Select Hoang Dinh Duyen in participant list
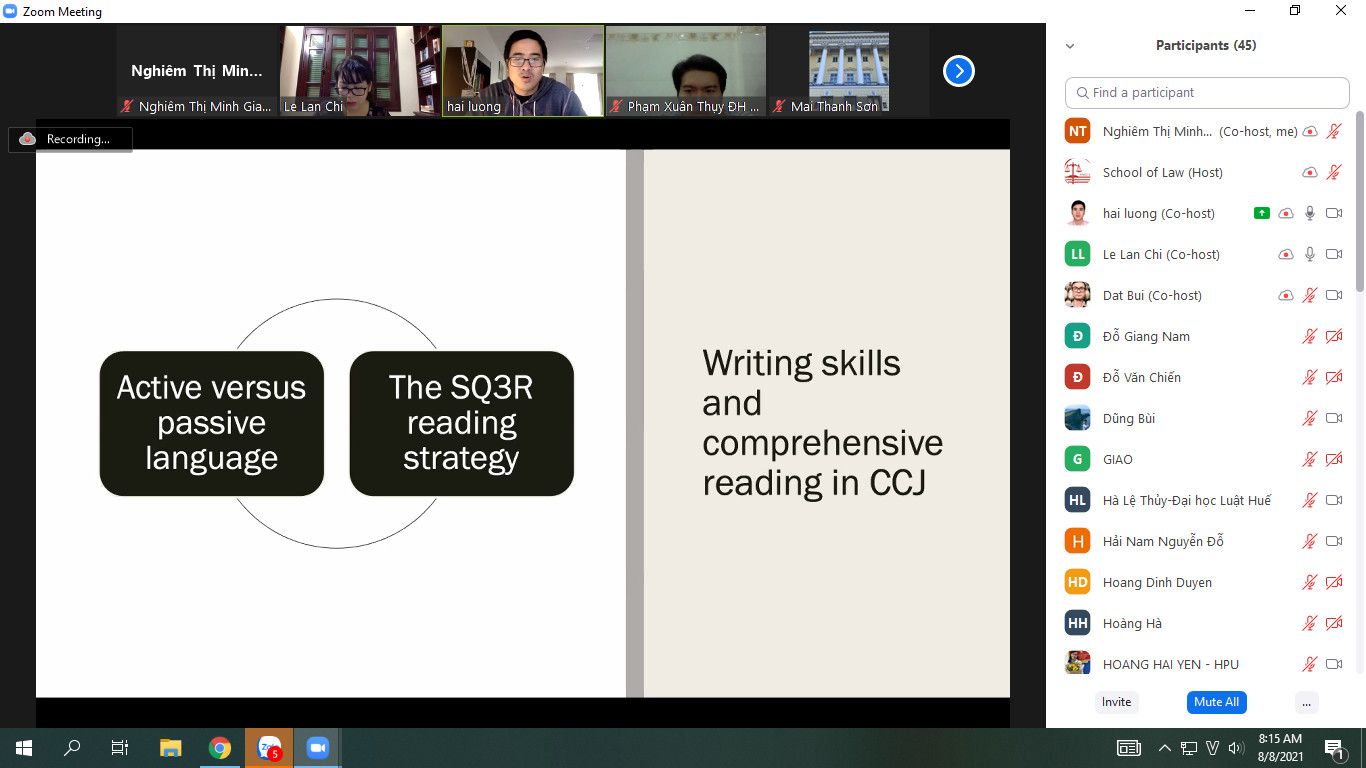 point(1157,582)
